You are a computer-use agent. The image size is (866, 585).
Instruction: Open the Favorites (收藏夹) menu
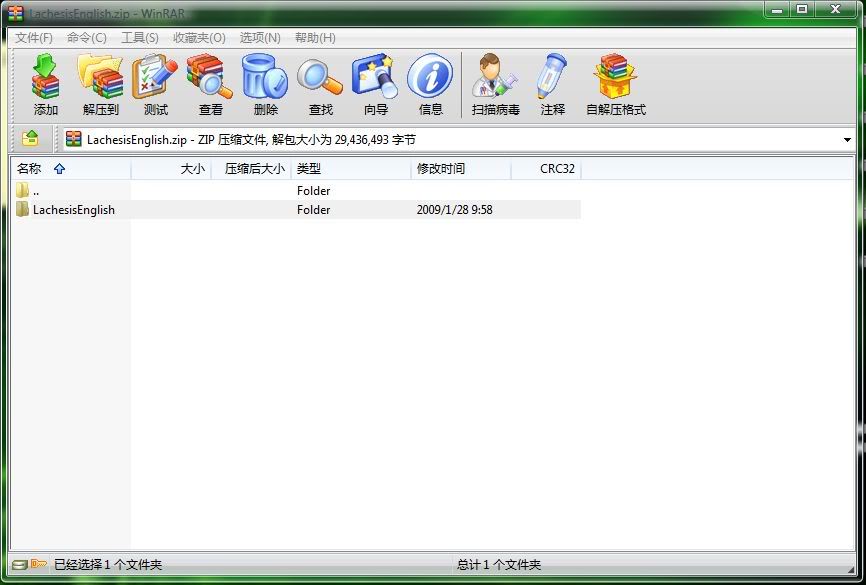199,38
